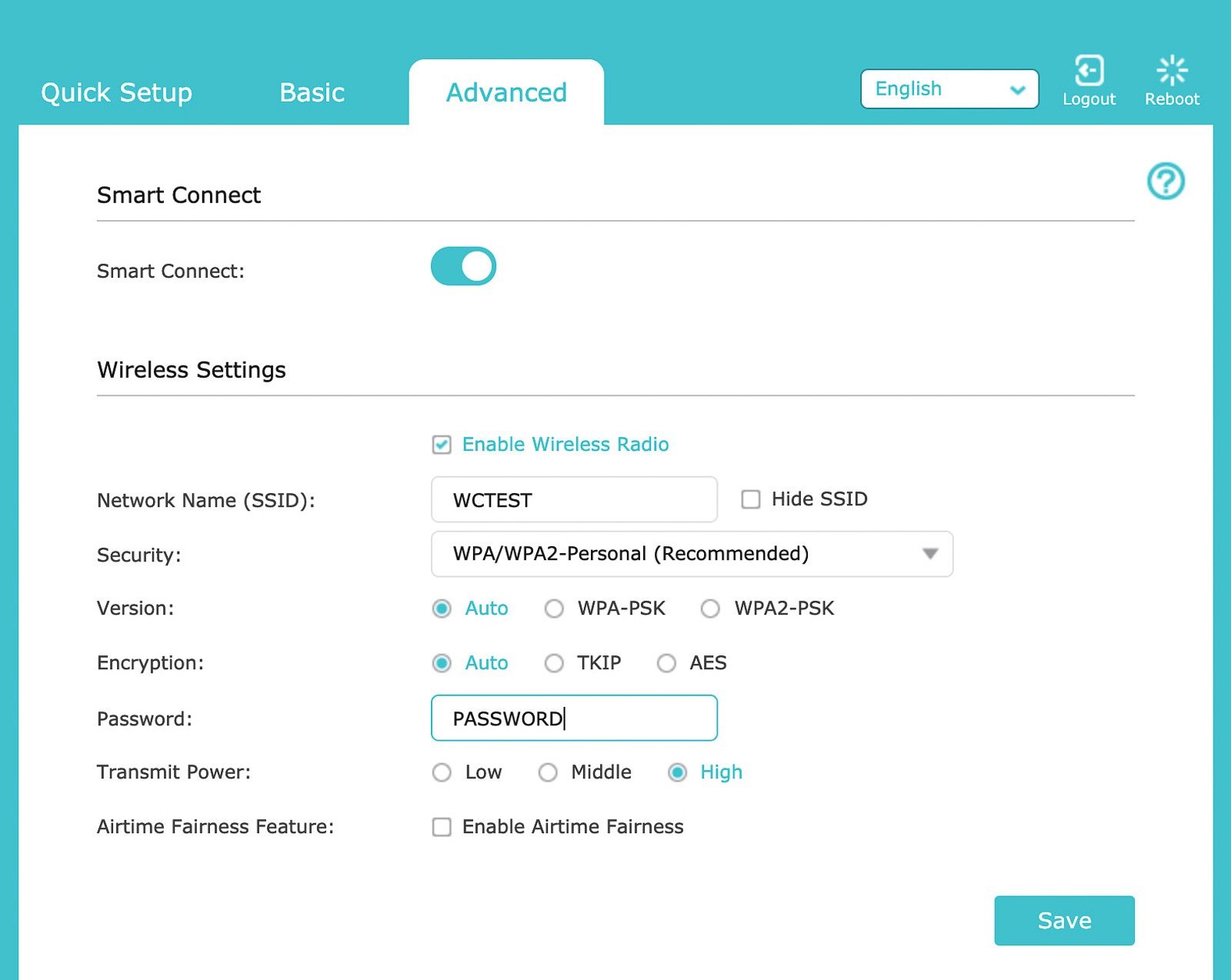Screen dimensions: 1231x980
Task: Set Transmit Power to Low
Action: tap(442, 772)
